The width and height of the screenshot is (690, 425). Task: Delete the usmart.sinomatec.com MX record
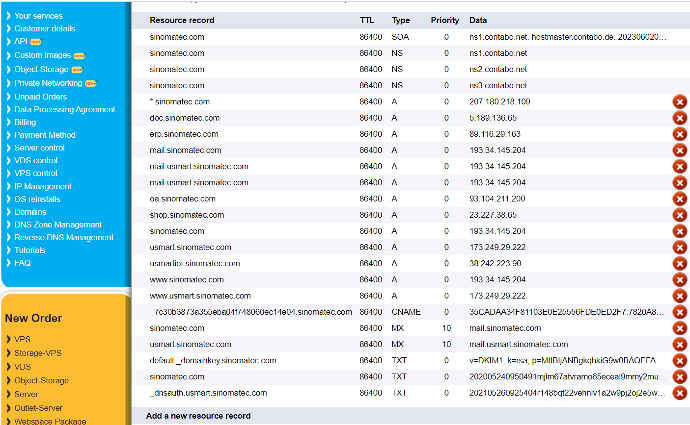coord(679,344)
